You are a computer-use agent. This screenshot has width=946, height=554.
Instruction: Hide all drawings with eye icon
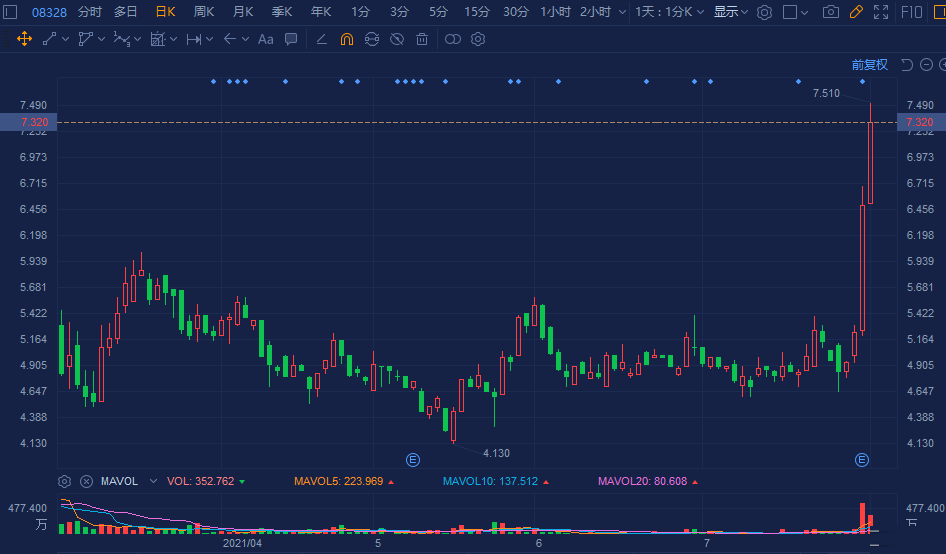coord(396,39)
